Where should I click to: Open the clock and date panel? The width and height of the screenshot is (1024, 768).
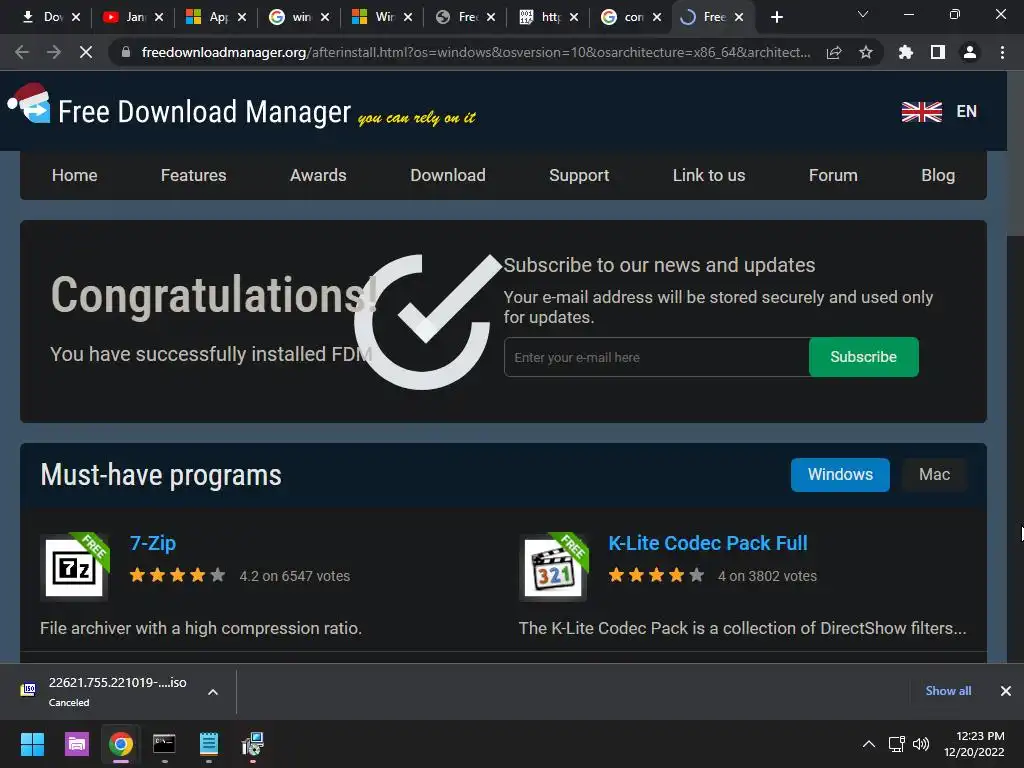click(974, 744)
